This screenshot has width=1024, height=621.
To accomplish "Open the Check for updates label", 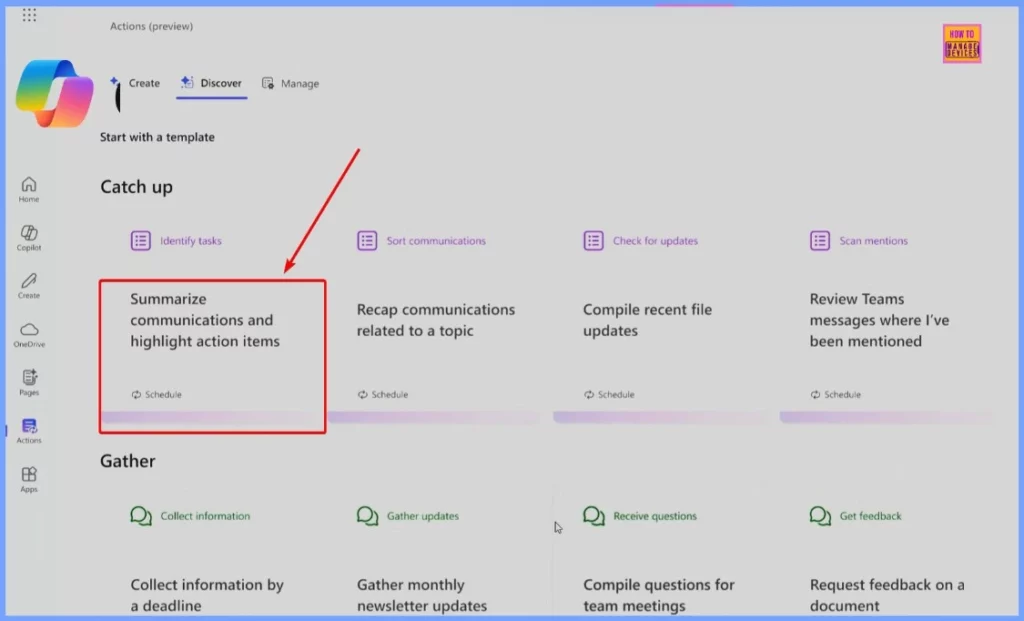I will click(x=655, y=240).
